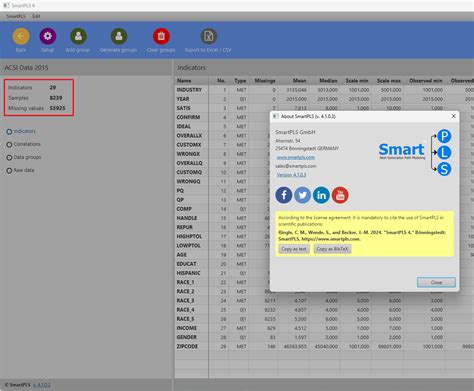
Task: Open the Facebook icon in About dialog
Action: [284, 195]
